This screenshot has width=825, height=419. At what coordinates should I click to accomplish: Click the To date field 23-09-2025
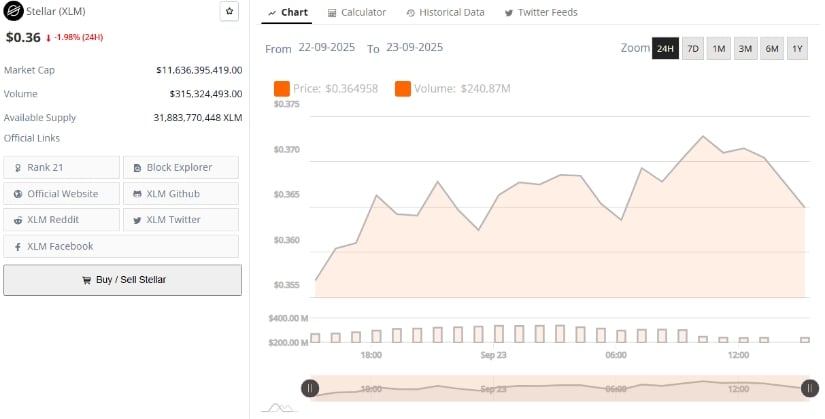coord(415,47)
